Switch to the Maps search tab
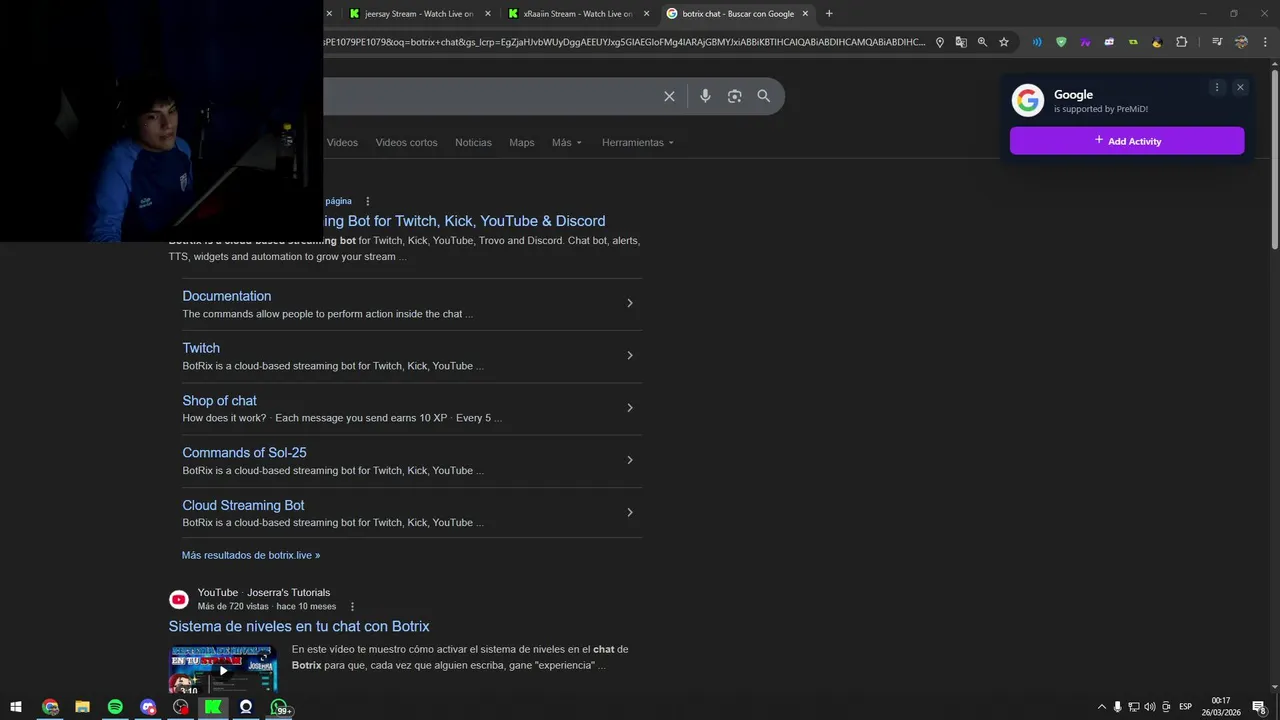The height and width of the screenshot is (720, 1280). [x=522, y=142]
